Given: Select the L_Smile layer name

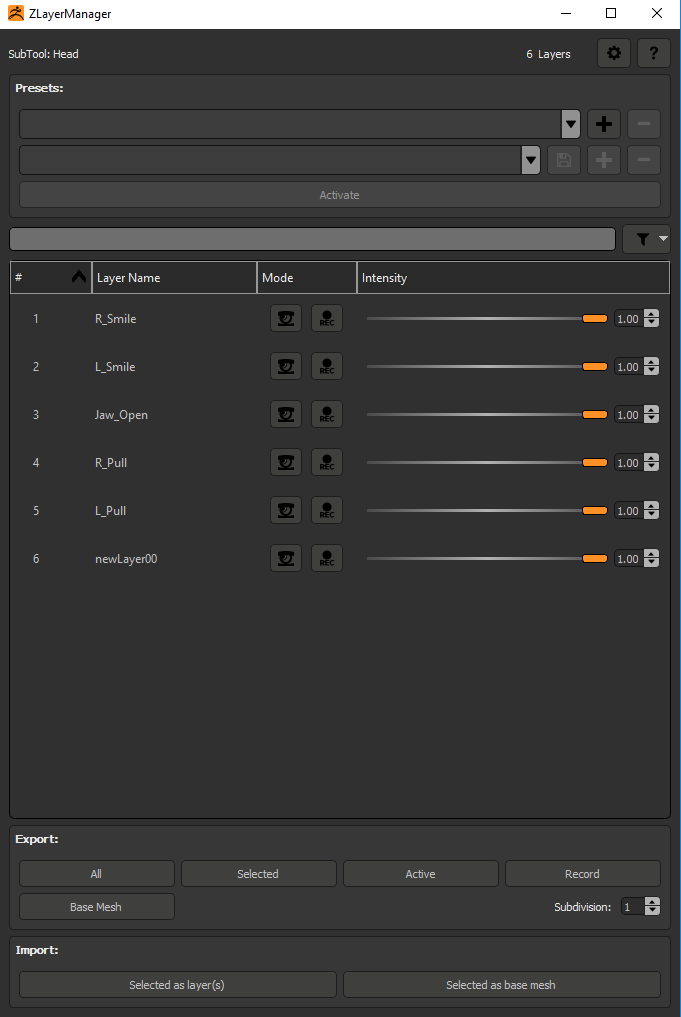Looking at the screenshot, I should coord(115,366).
